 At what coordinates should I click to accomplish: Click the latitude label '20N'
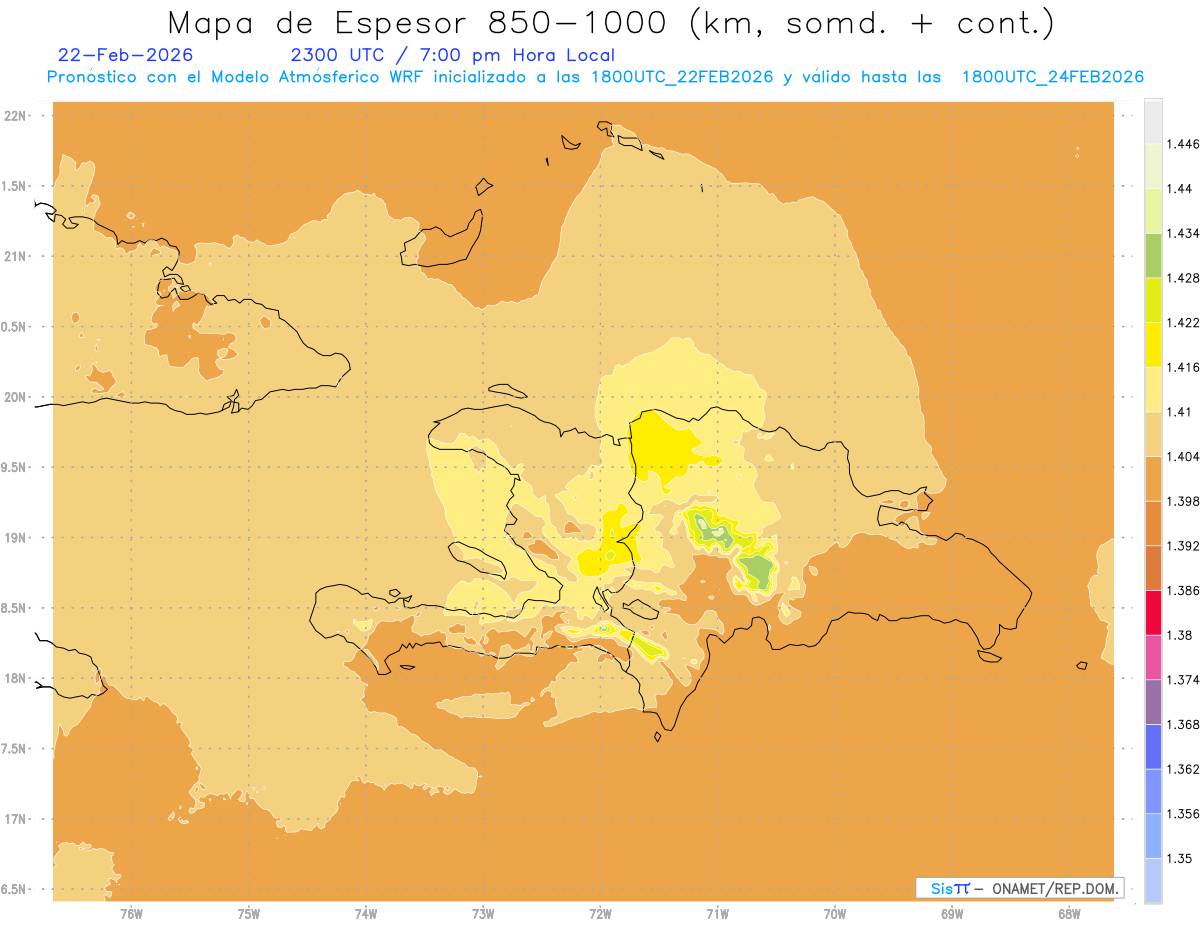[17, 397]
